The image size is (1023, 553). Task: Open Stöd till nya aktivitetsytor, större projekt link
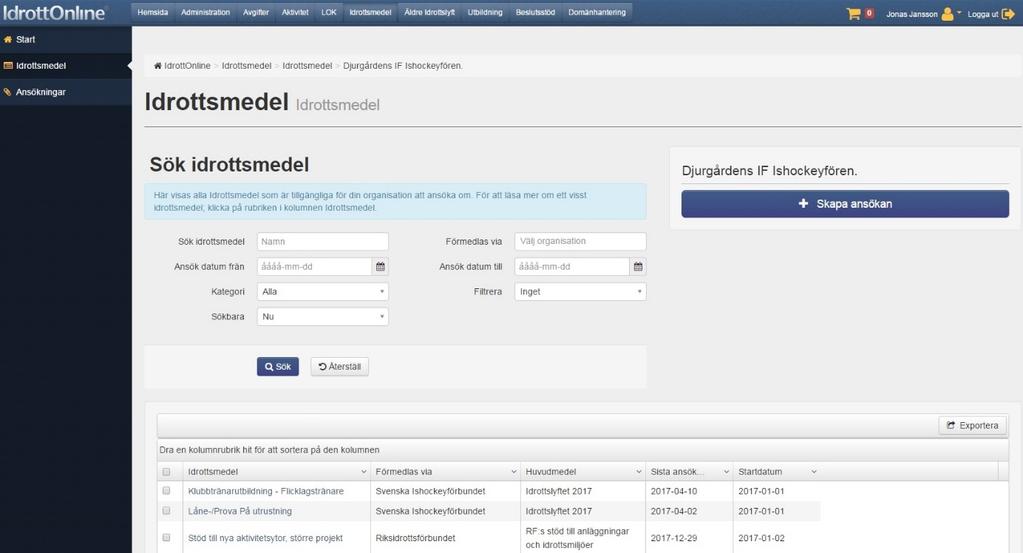265,538
